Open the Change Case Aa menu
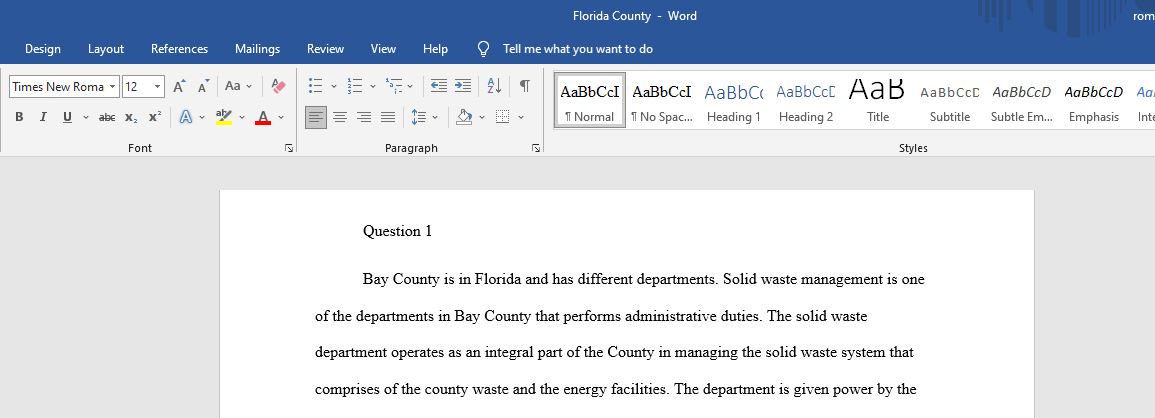The height and width of the screenshot is (418, 1155). [x=238, y=86]
